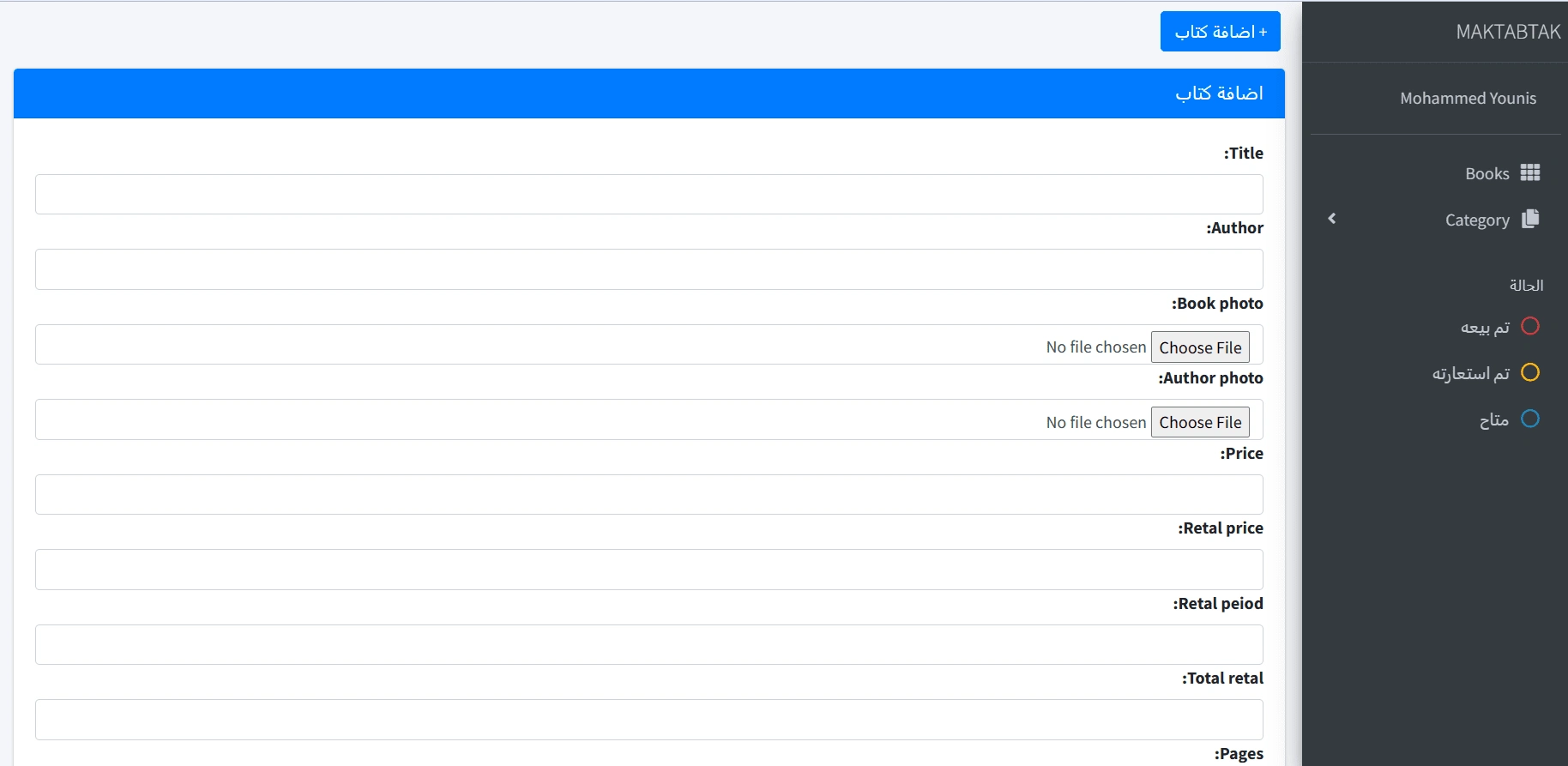The image size is (1568, 766).
Task: Click the :Total retal label
Action: pyautogui.click(x=1222, y=679)
